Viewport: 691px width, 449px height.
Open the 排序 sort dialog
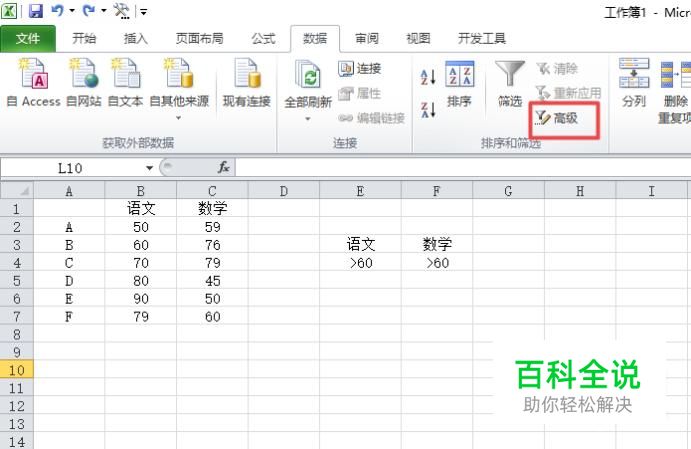point(459,84)
